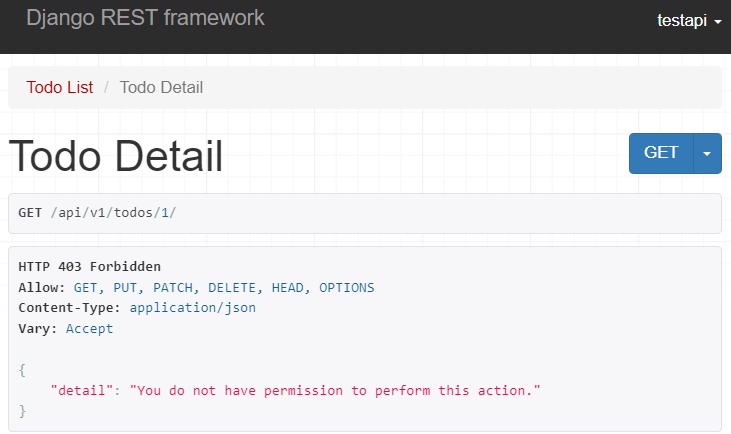Click the "detail" JSON key
Viewport: 731px width, 434px height.
[x=82, y=390]
